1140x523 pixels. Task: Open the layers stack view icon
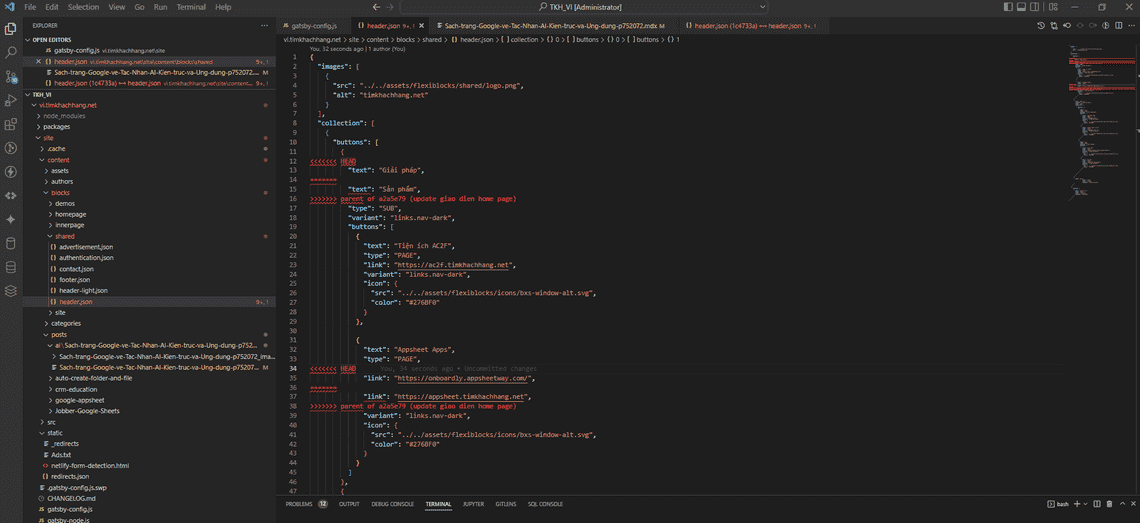[11, 290]
